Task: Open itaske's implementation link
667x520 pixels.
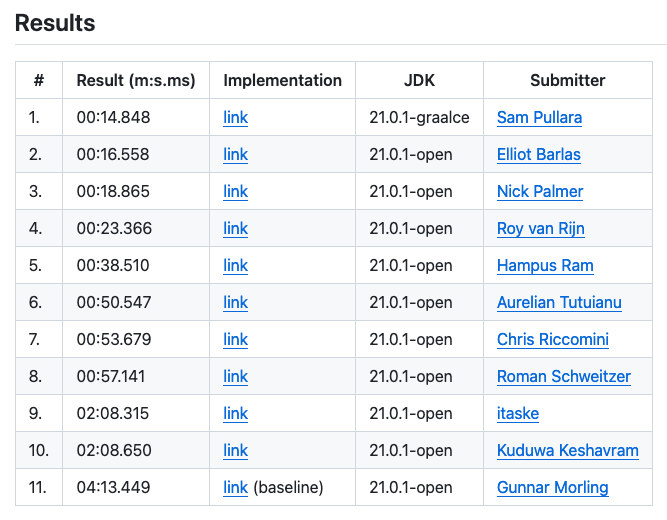Action: [x=235, y=414]
